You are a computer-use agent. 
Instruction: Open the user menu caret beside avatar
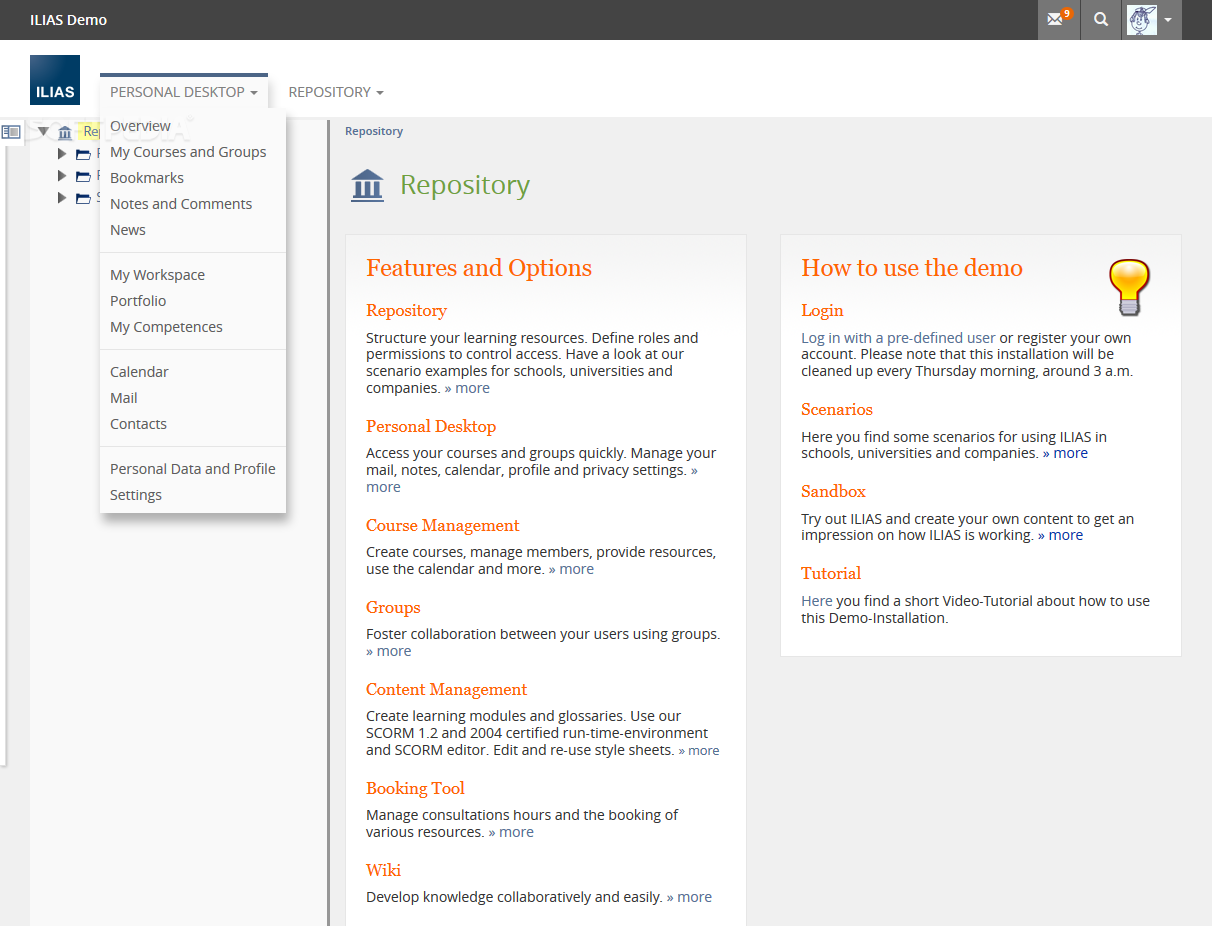click(1168, 20)
